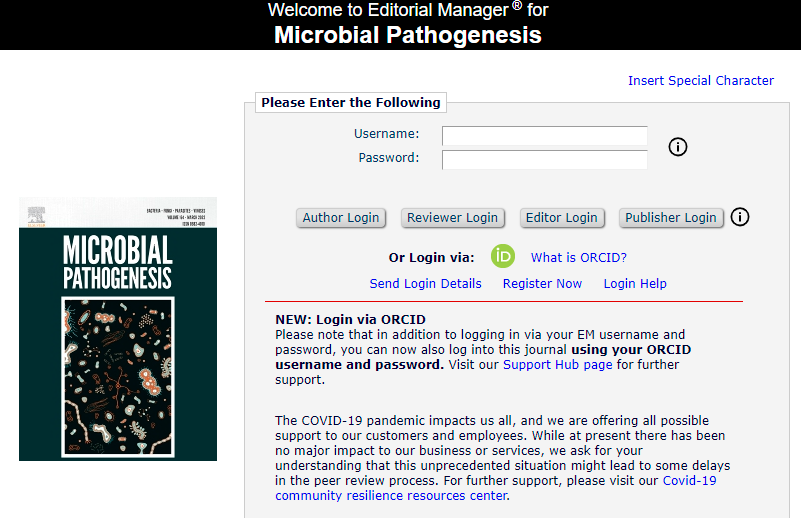
Task: Sign in using the Reviewer Login button
Action: [452, 218]
